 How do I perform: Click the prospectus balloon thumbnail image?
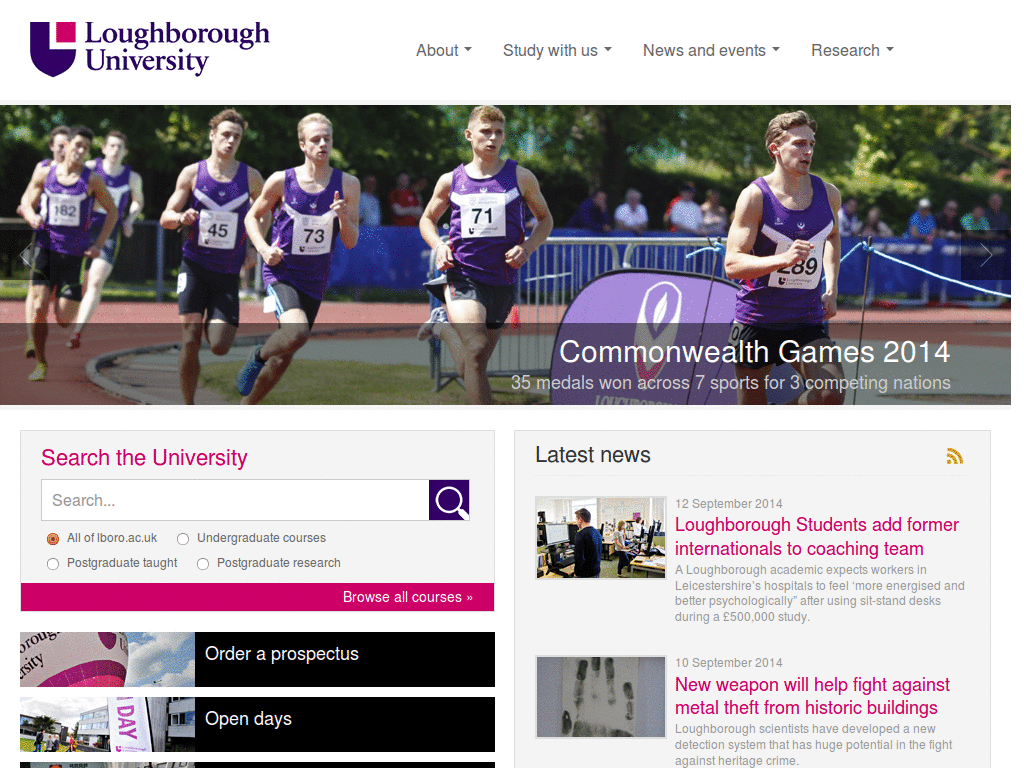click(107, 659)
